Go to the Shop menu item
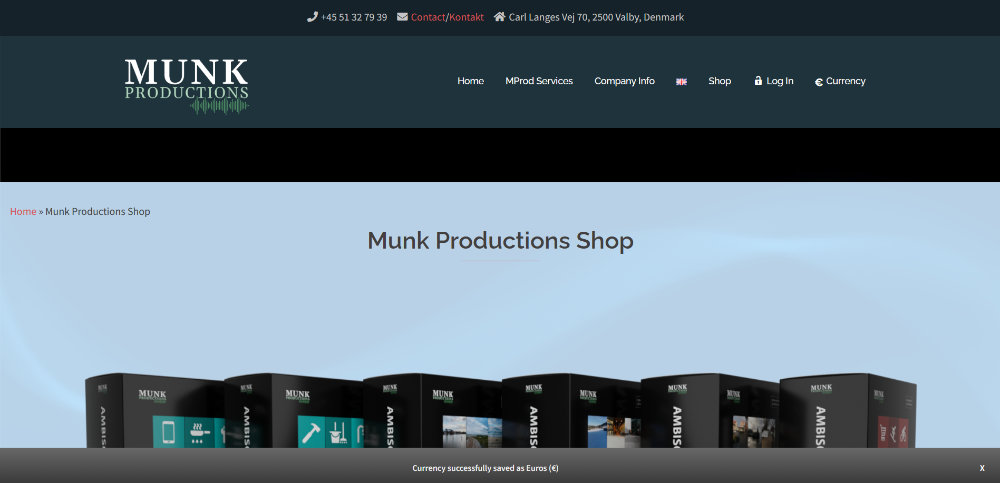The width and height of the screenshot is (1000, 483). tap(719, 81)
